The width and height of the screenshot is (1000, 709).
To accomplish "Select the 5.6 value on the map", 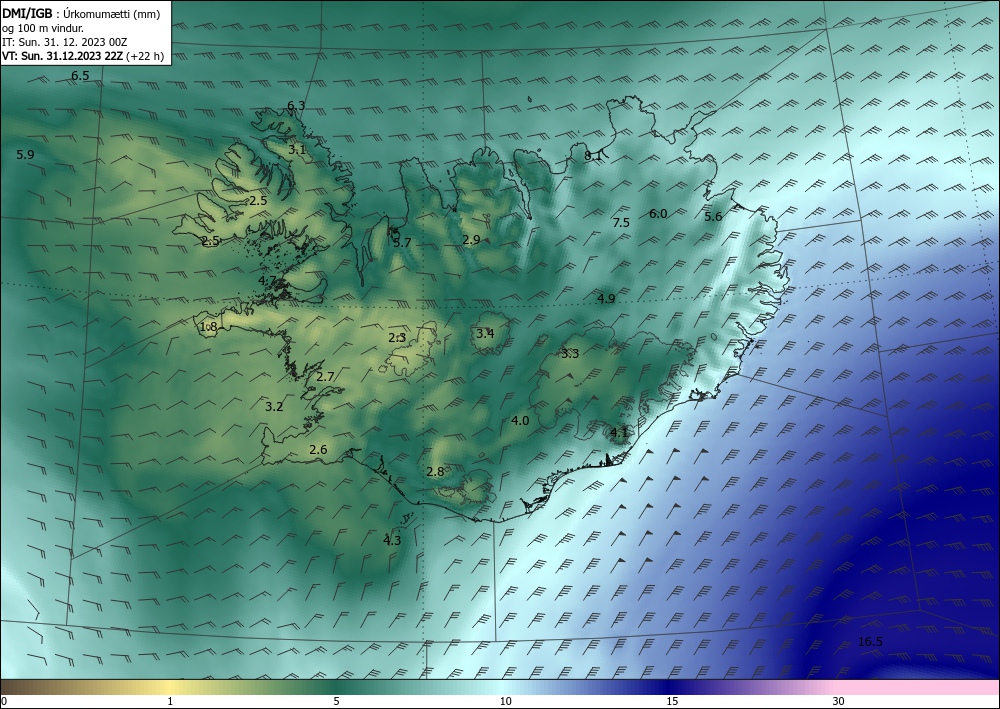I will pyautogui.click(x=713, y=217).
